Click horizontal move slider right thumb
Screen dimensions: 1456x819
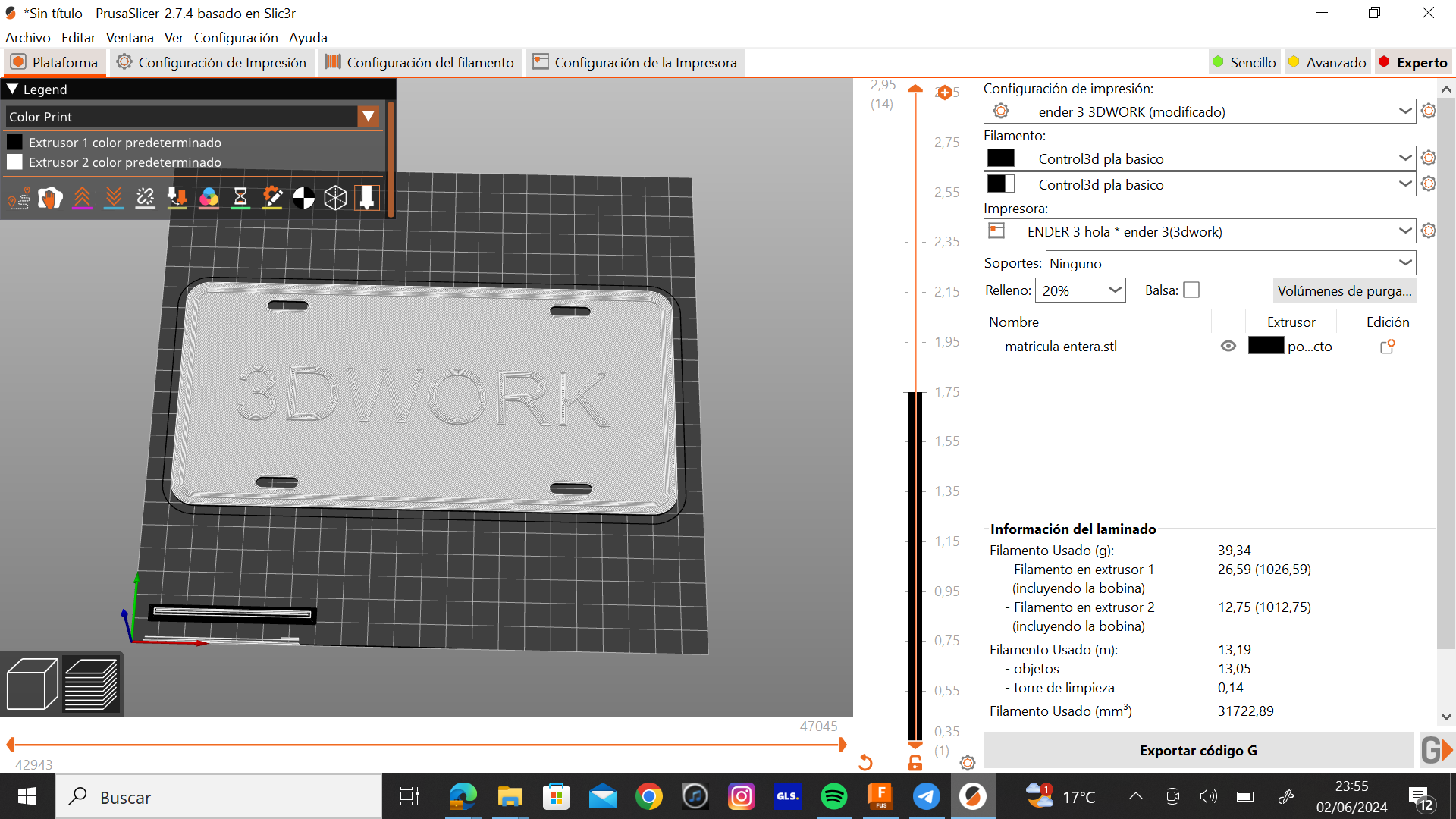click(842, 745)
